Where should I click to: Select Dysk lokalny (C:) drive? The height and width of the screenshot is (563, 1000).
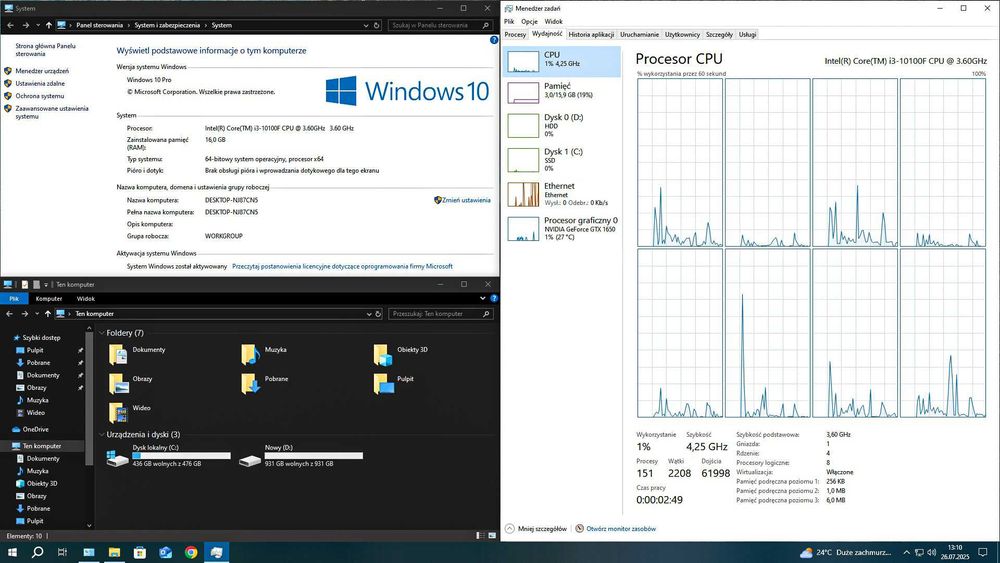click(x=168, y=456)
